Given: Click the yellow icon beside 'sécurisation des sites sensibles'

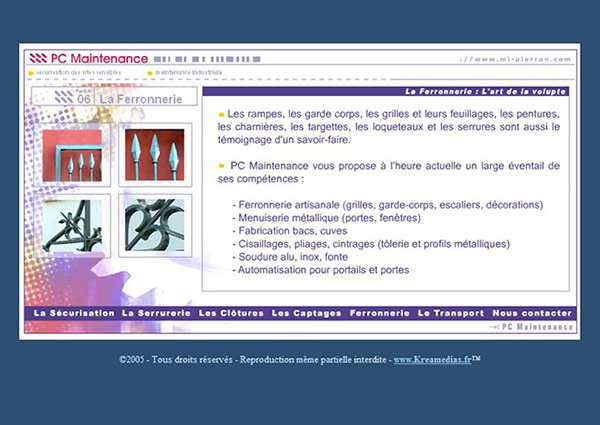Looking at the screenshot, I should click(x=31, y=73).
